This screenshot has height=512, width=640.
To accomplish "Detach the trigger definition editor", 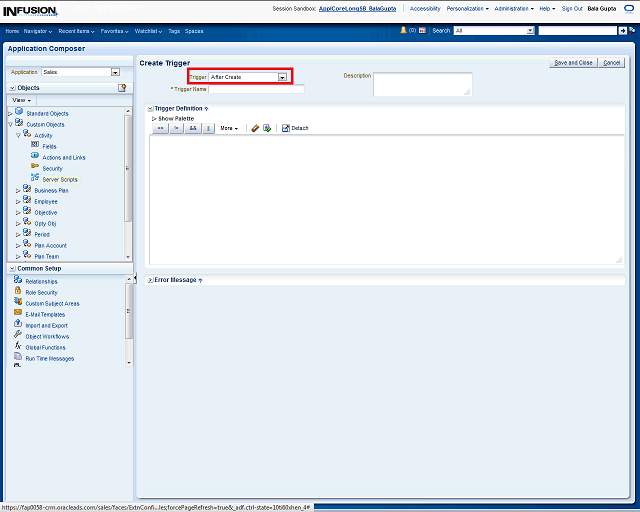I will [x=295, y=128].
